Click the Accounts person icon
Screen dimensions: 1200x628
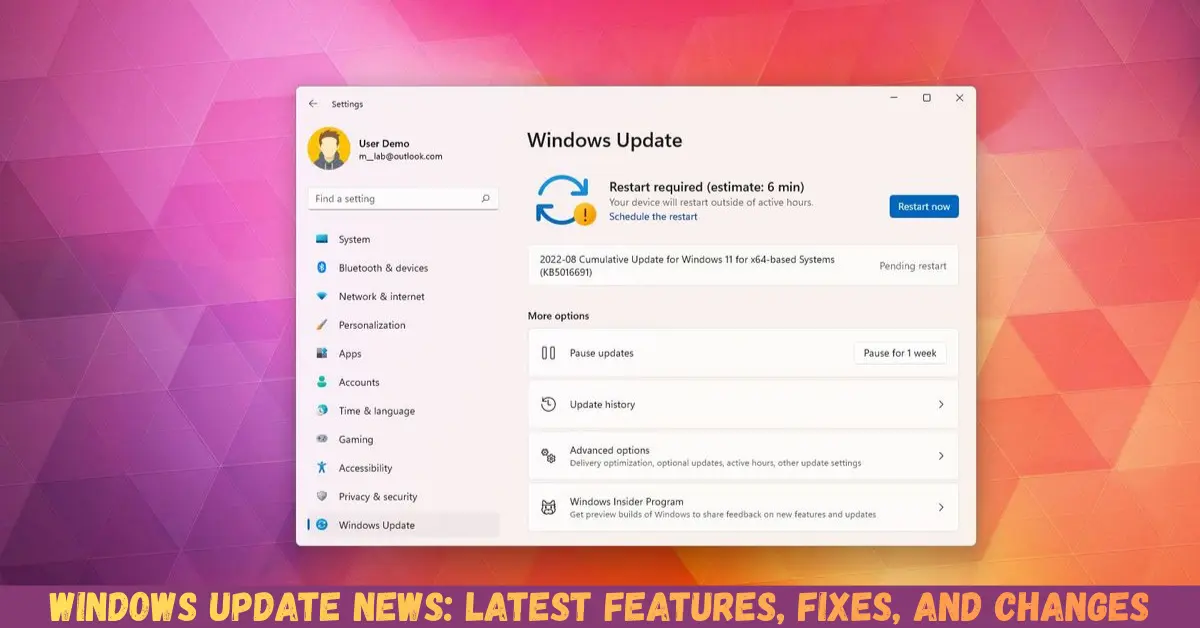tap(322, 382)
